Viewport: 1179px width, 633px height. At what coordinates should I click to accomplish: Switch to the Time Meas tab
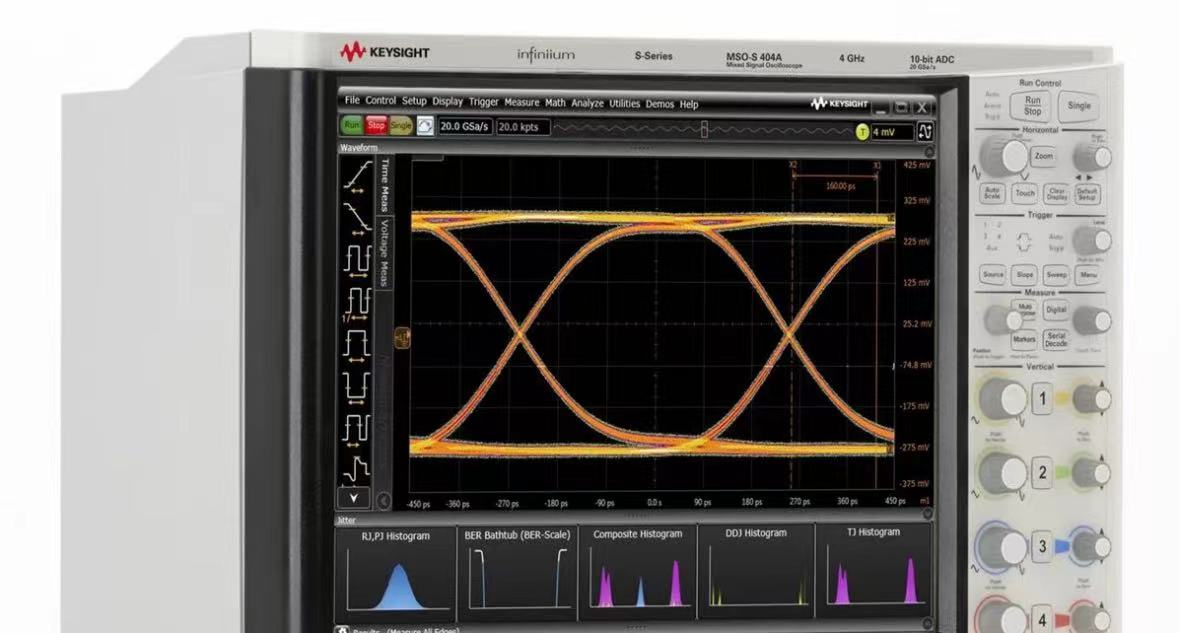tap(384, 186)
